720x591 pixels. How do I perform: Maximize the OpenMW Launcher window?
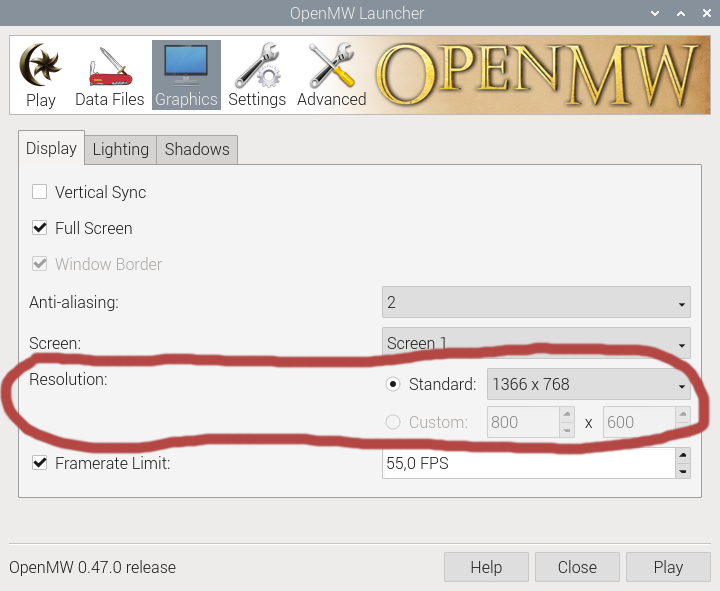(x=681, y=13)
